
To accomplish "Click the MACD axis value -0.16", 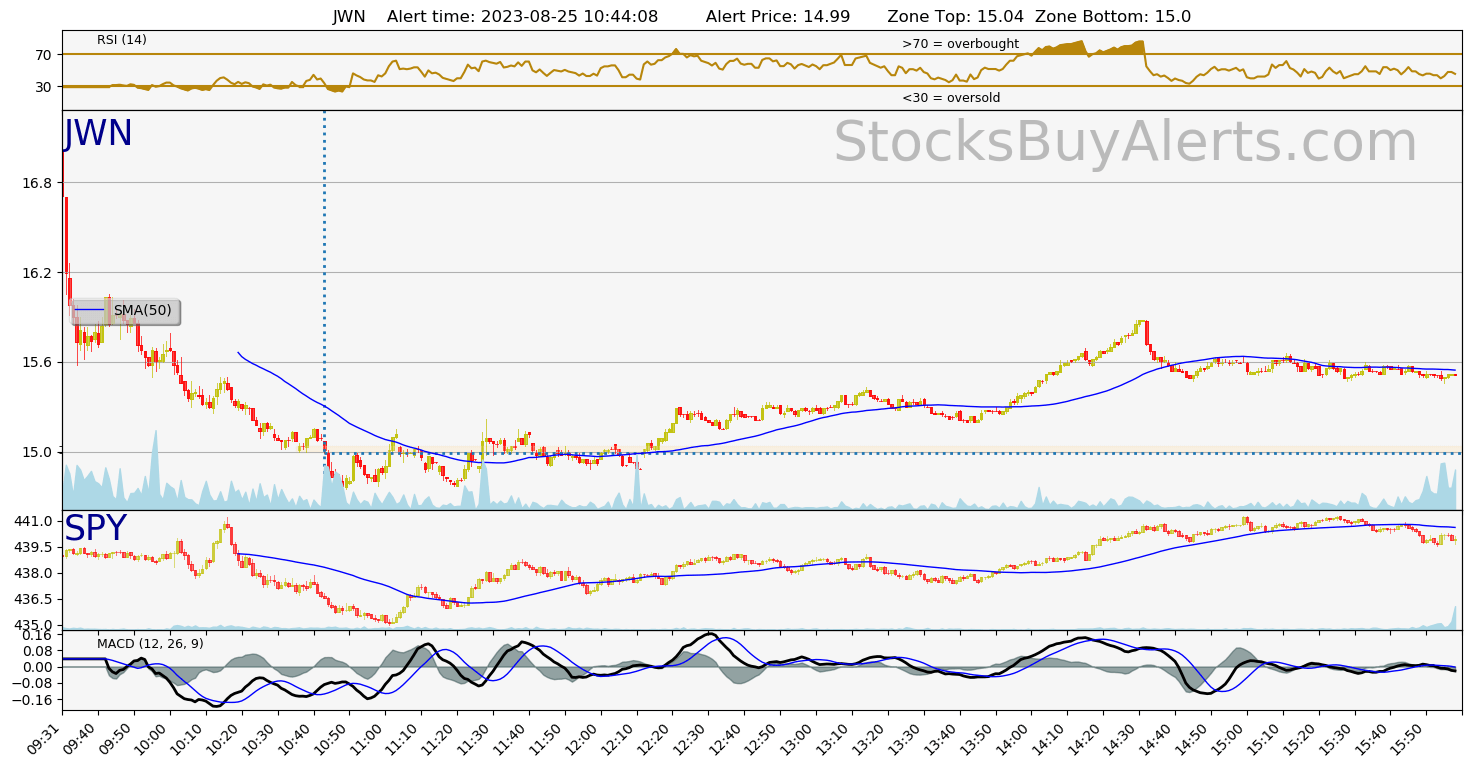I will tap(34, 700).
